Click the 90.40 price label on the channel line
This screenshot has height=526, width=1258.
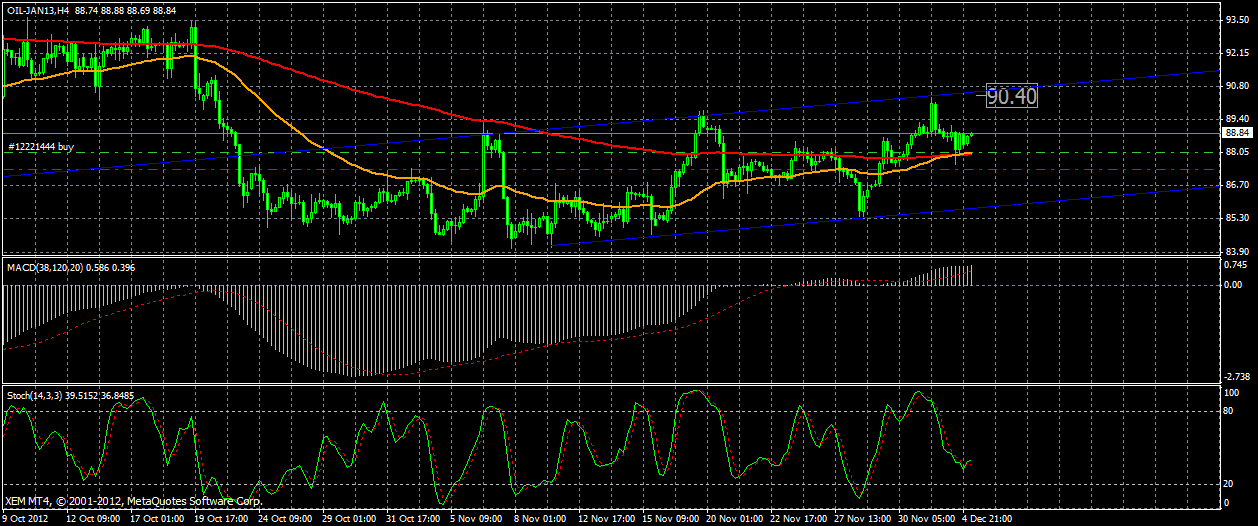click(x=1012, y=96)
